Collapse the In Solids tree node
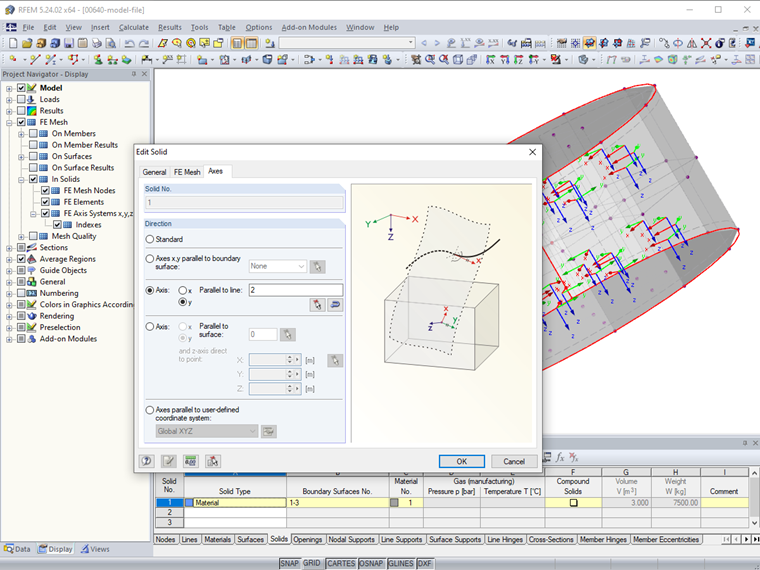The width and height of the screenshot is (760, 570). point(21,179)
